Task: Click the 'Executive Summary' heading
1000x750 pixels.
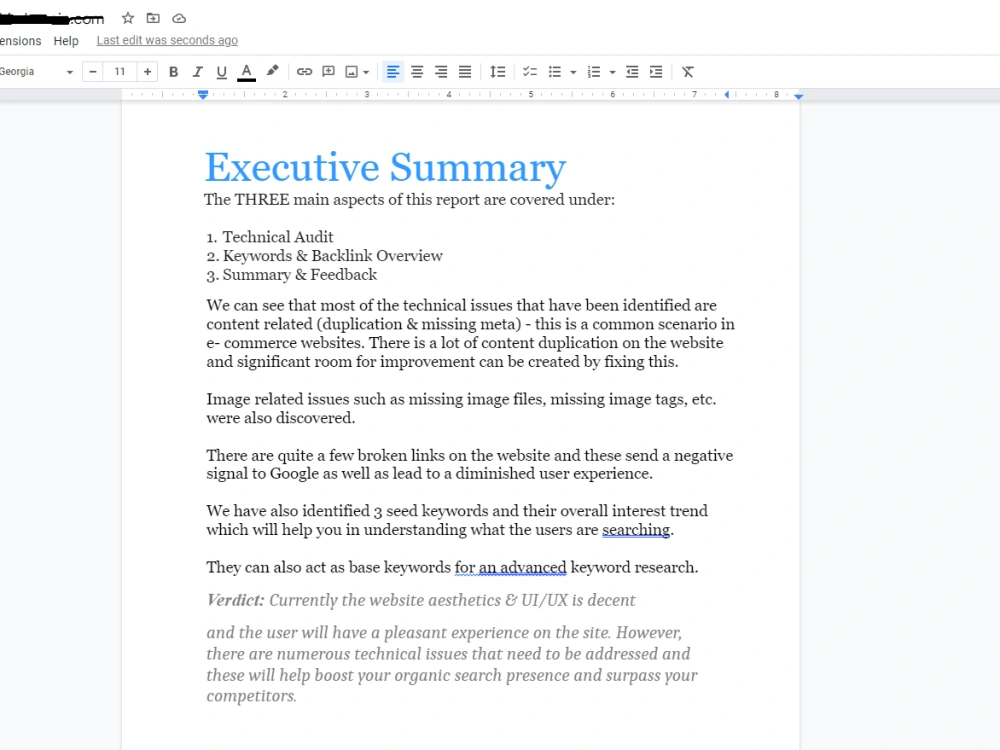Action: click(385, 168)
